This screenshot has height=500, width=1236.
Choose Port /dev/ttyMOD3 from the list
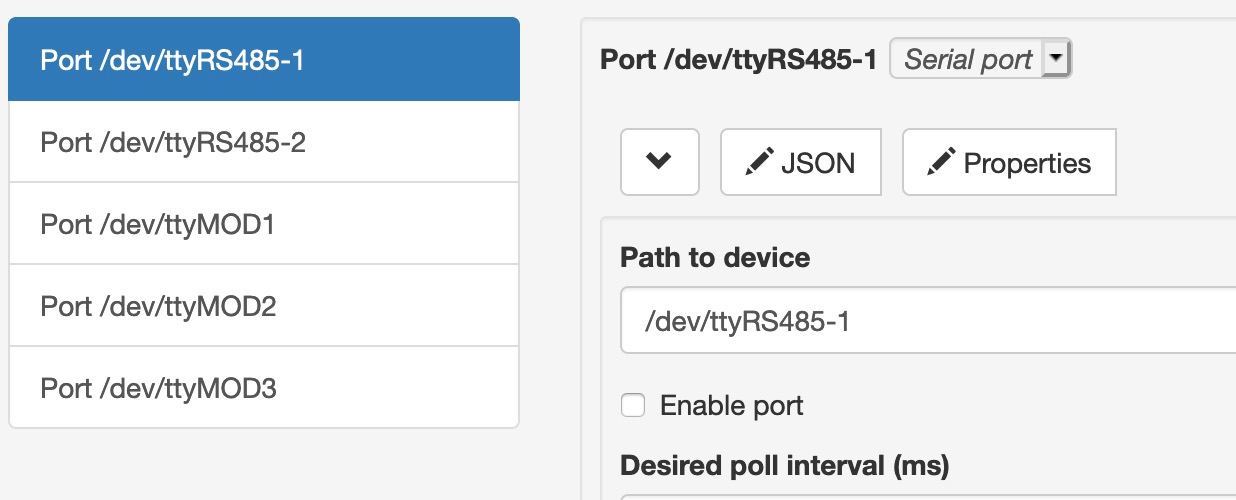tap(264, 388)
